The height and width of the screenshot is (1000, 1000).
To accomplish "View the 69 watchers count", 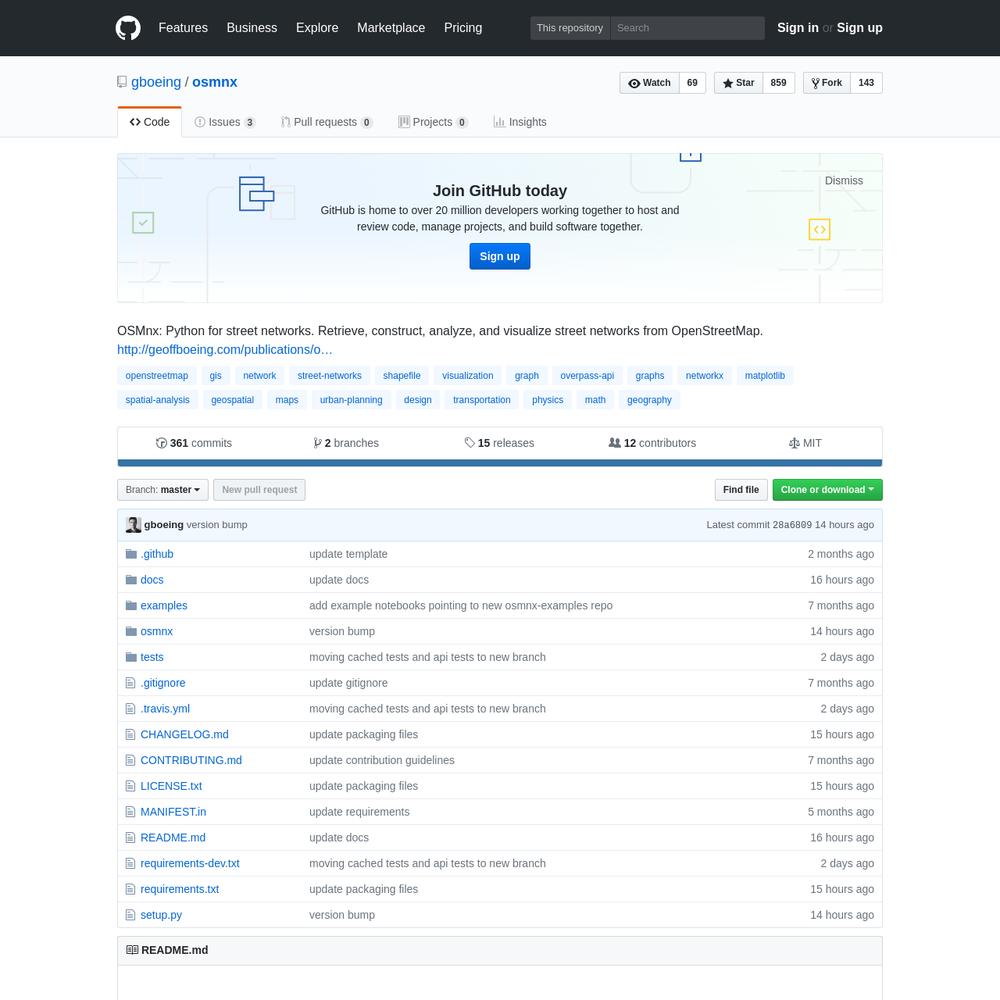I will pos(693,83).
